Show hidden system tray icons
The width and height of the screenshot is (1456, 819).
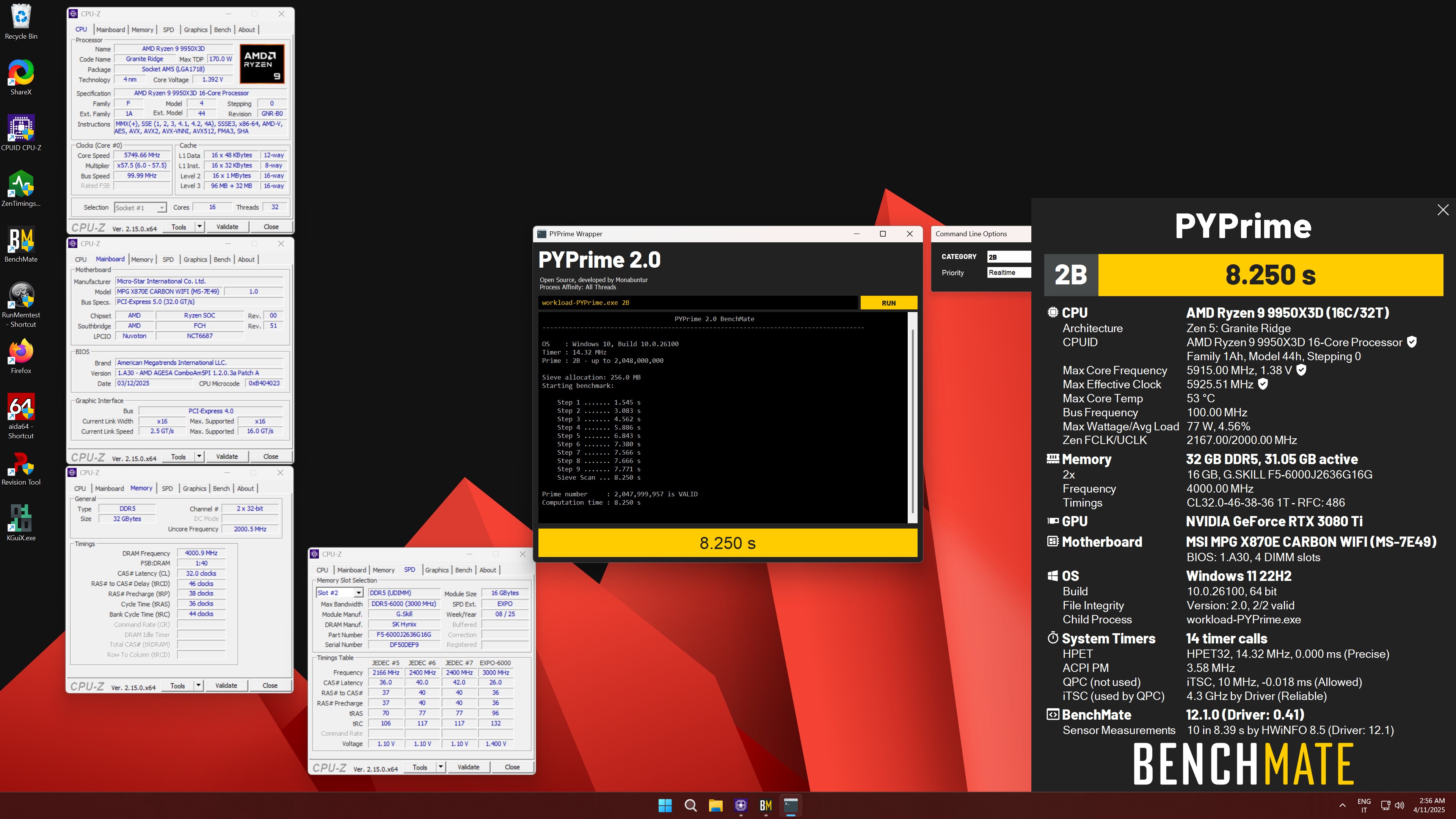pyautogui.click(x=1342, y=805)
